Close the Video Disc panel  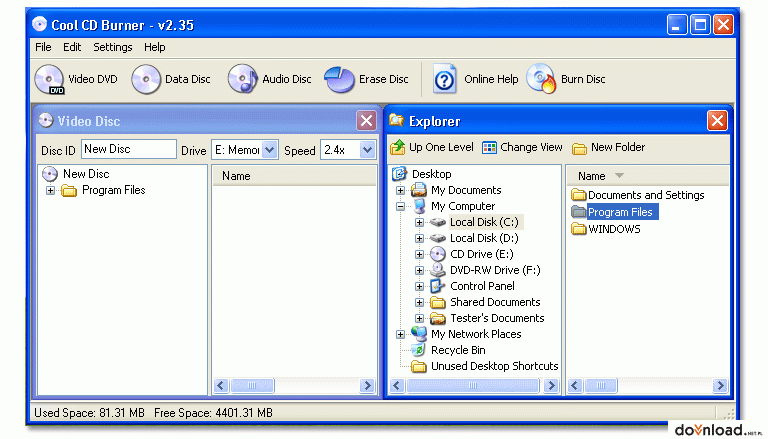366,121
